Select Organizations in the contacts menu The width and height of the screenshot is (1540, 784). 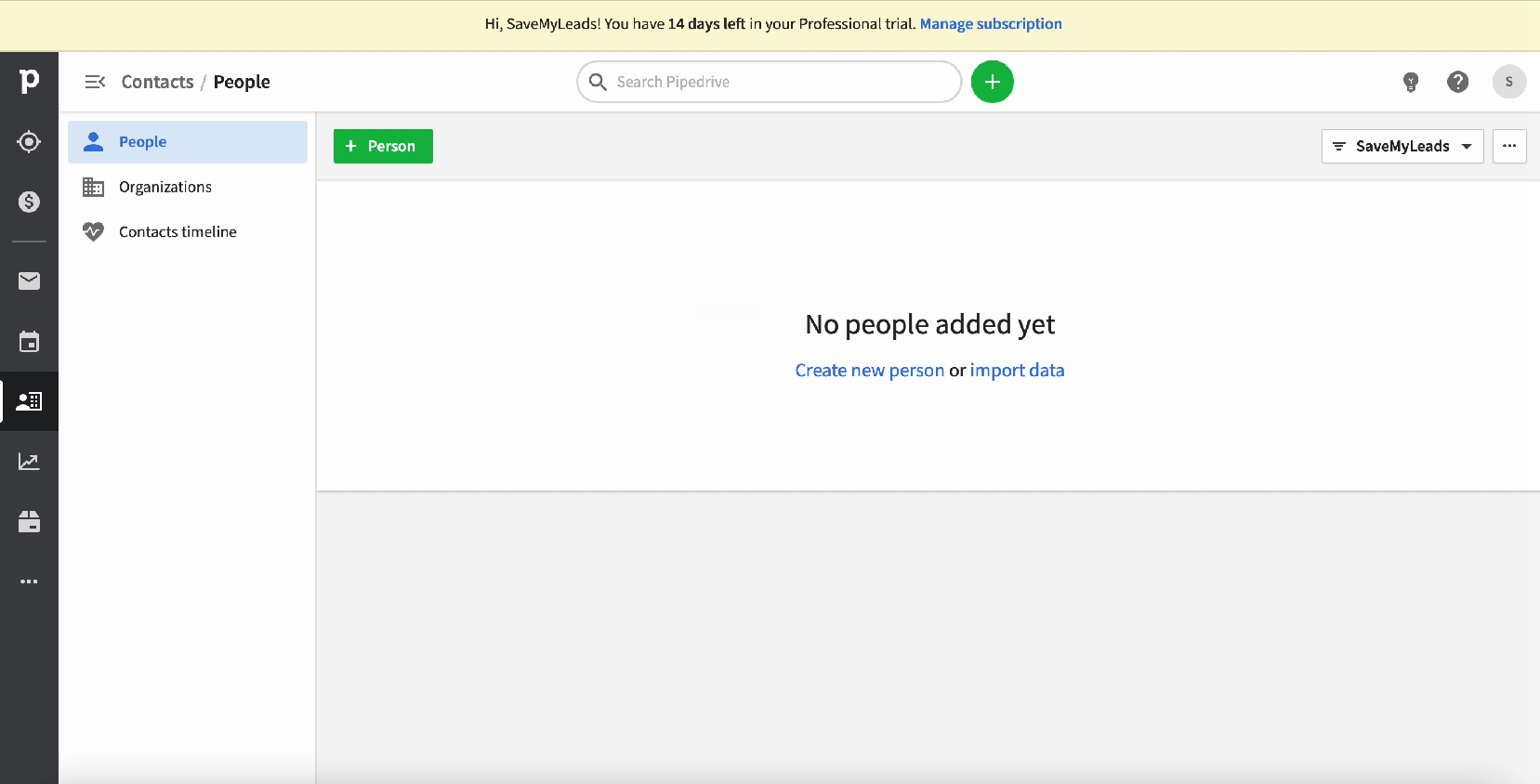point(188,187)
